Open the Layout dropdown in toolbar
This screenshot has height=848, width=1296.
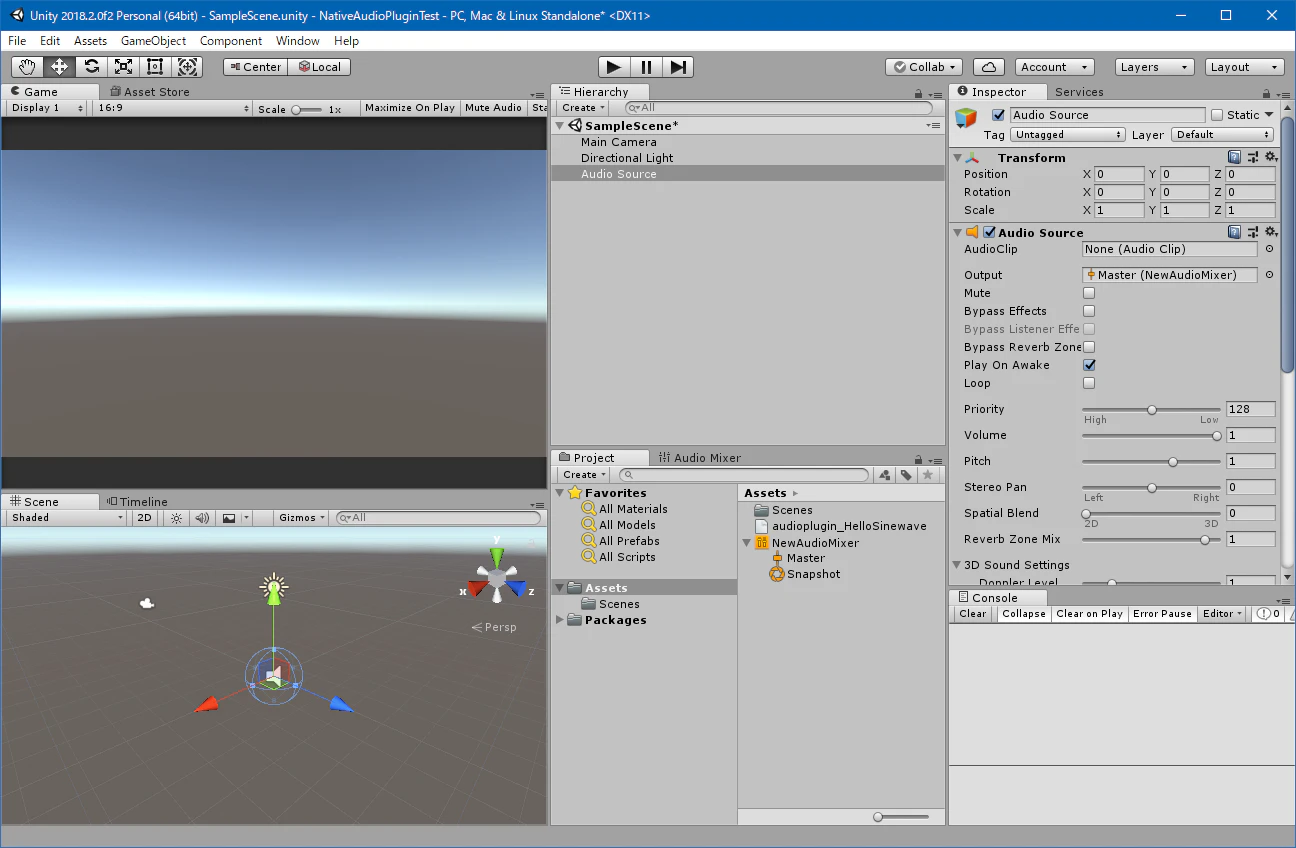pos(1244,67)
